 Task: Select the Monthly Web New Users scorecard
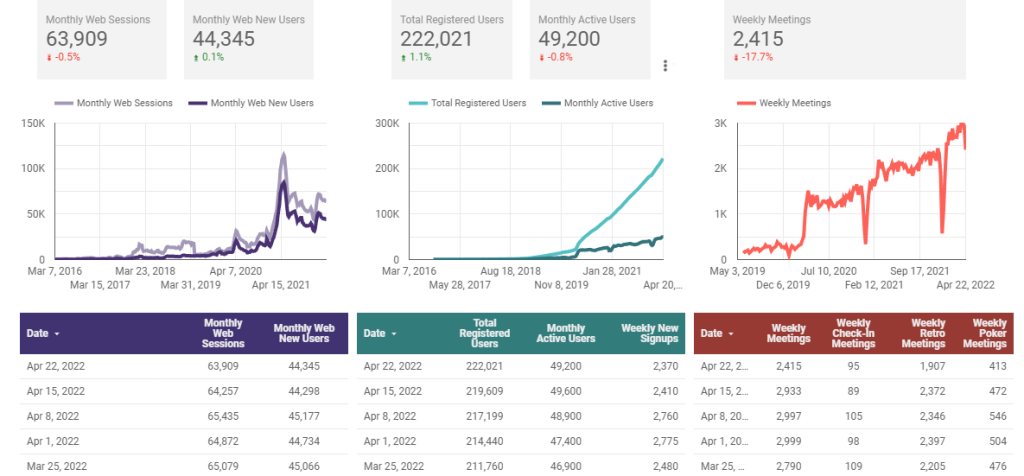pos(248,39)
